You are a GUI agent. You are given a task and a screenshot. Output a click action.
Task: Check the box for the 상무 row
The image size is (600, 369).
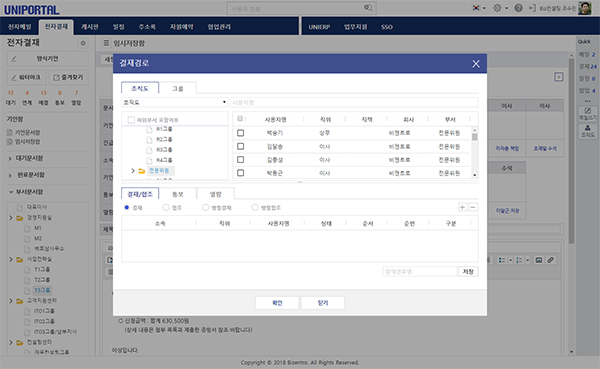(240, 133)
